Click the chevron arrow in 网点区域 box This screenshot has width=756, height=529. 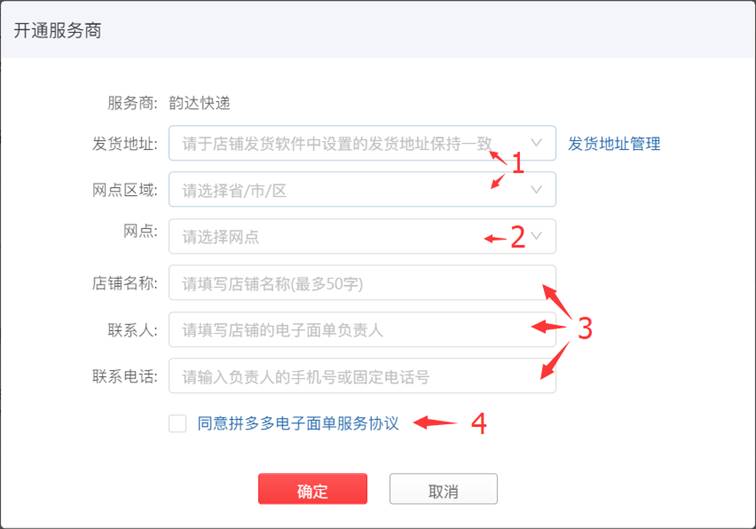click(x=536, y=190)
